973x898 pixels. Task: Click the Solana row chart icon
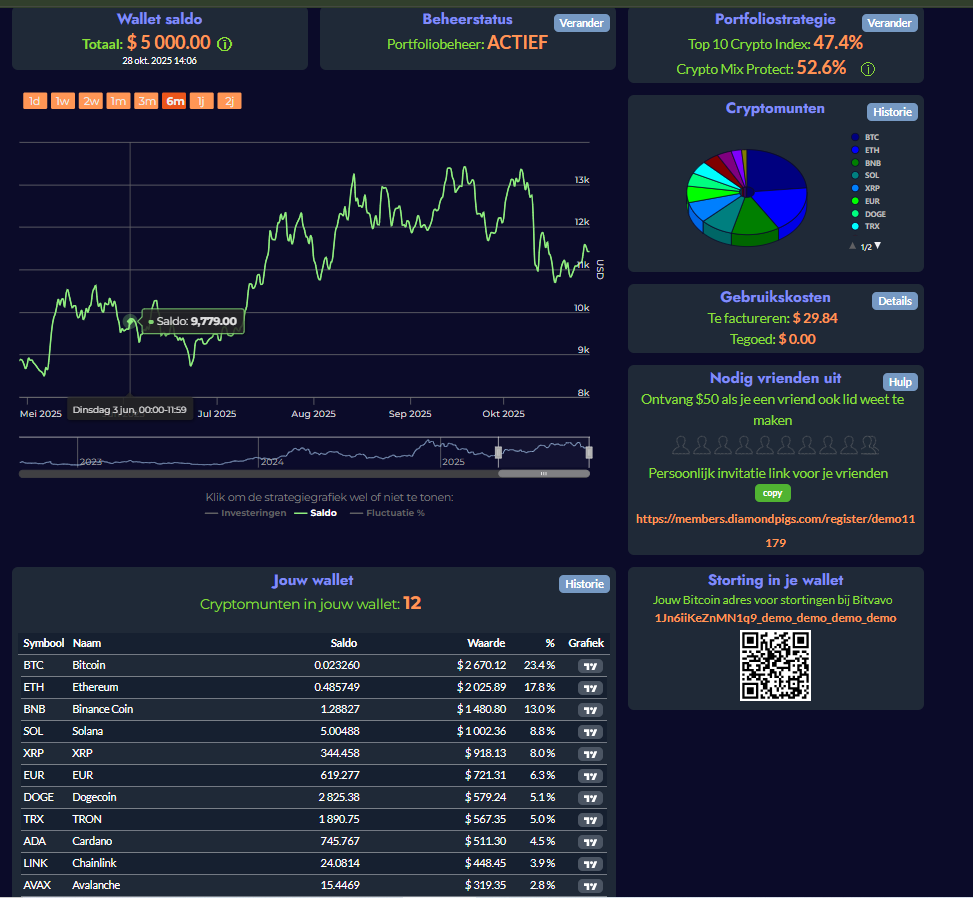(590, 732)
